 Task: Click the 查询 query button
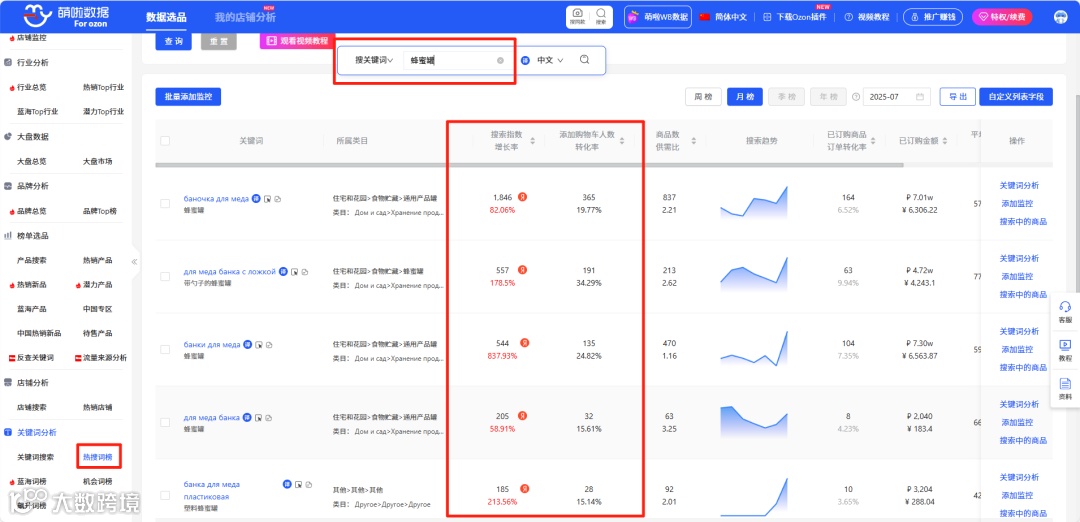(x=174, y=41)
